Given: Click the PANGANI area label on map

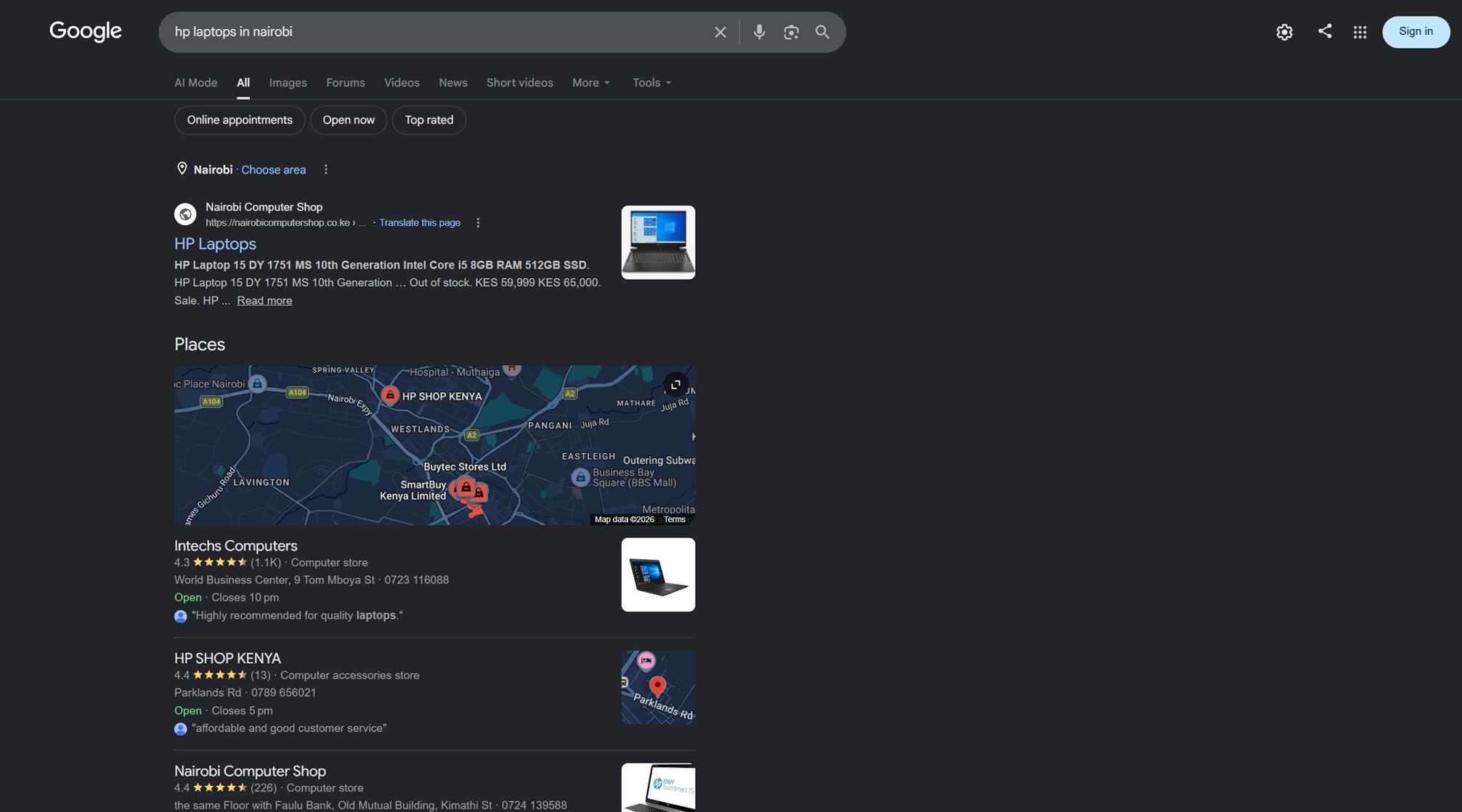Looking at the screenshot, I should click(x=550, y=426).
